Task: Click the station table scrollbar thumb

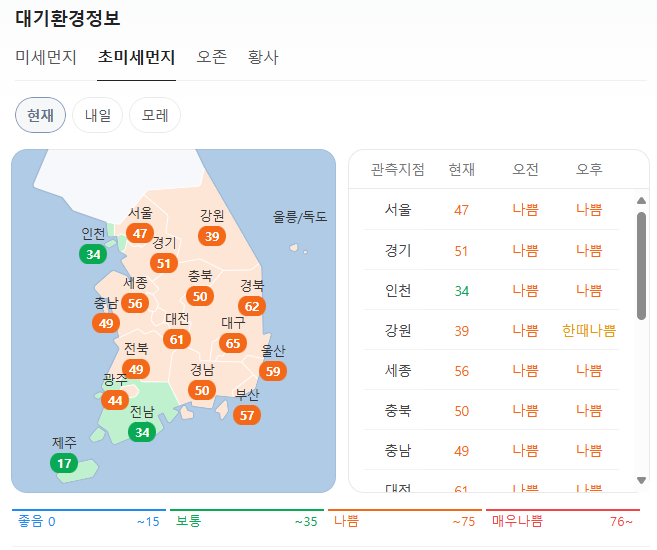Action: pyautogui.click(x=641, y=266)
